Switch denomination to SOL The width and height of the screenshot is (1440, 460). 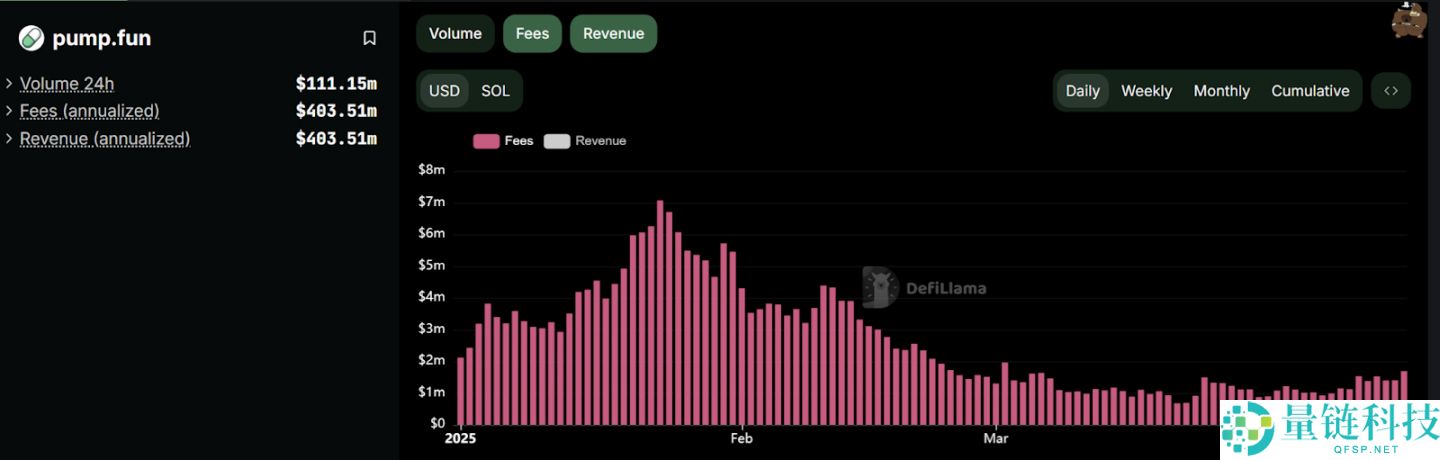(x=495, y=91)
